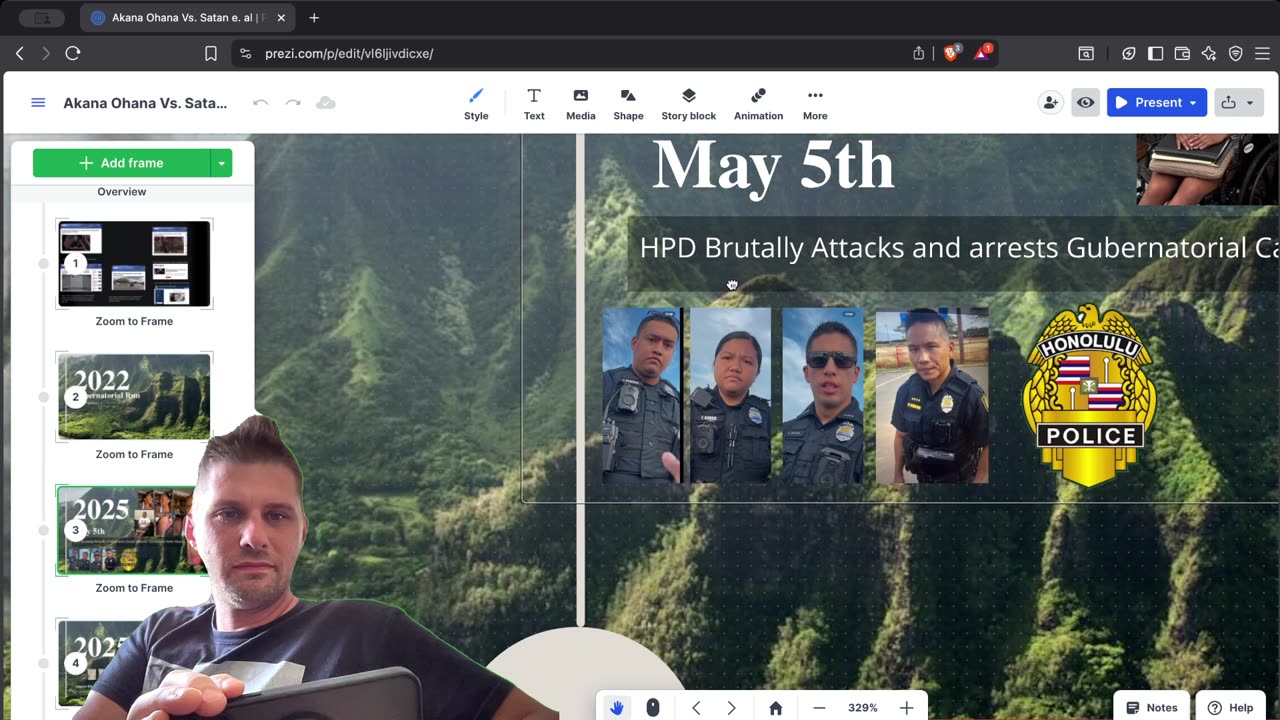Invite collaborators with add-person icon

tap(1050, 102)
